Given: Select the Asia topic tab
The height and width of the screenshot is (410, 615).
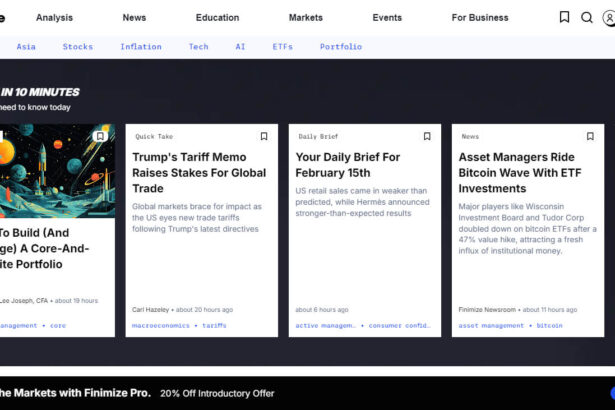Looking at the screenshot, I should click(26, 47).
